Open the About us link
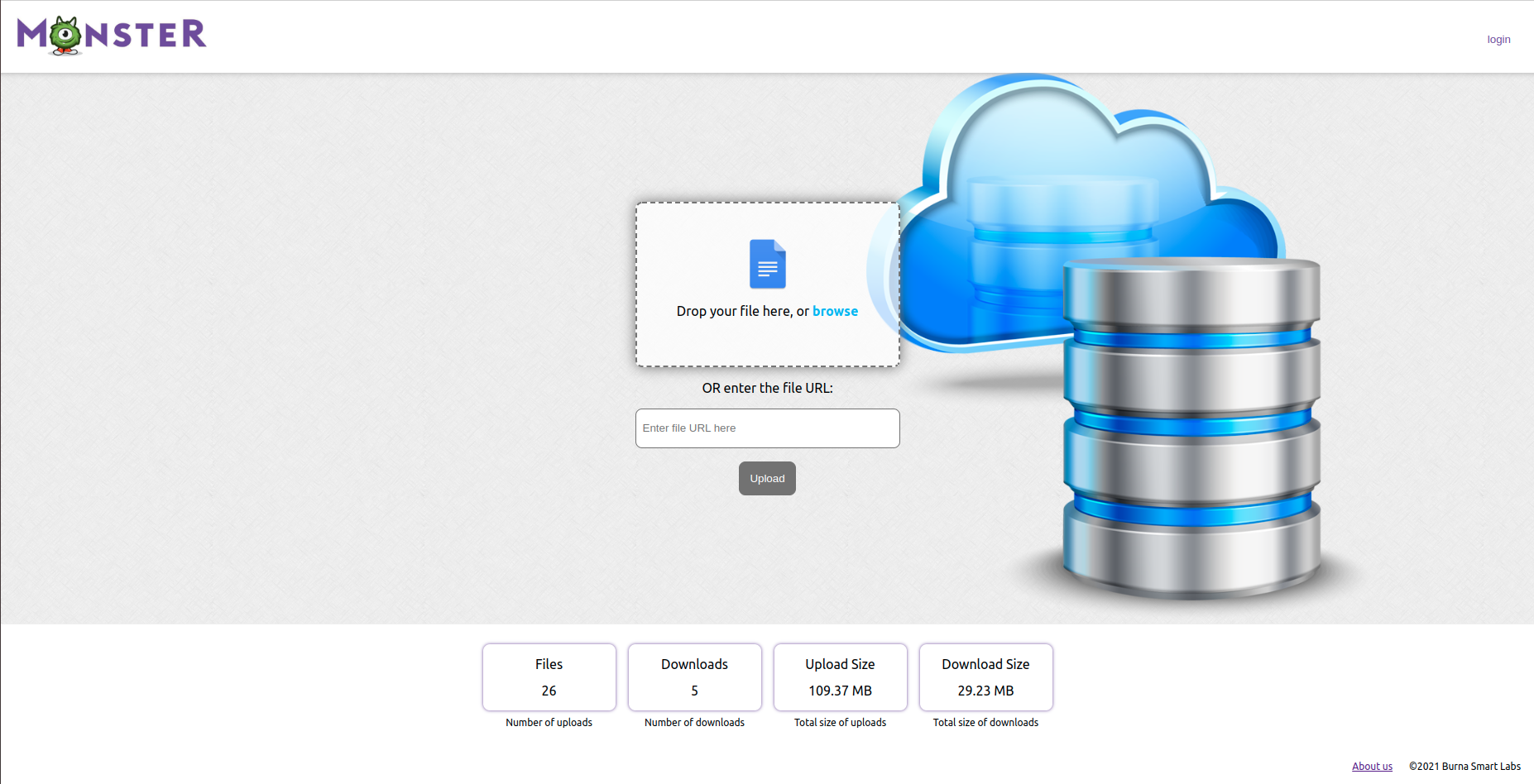 tap(1372, 767)
